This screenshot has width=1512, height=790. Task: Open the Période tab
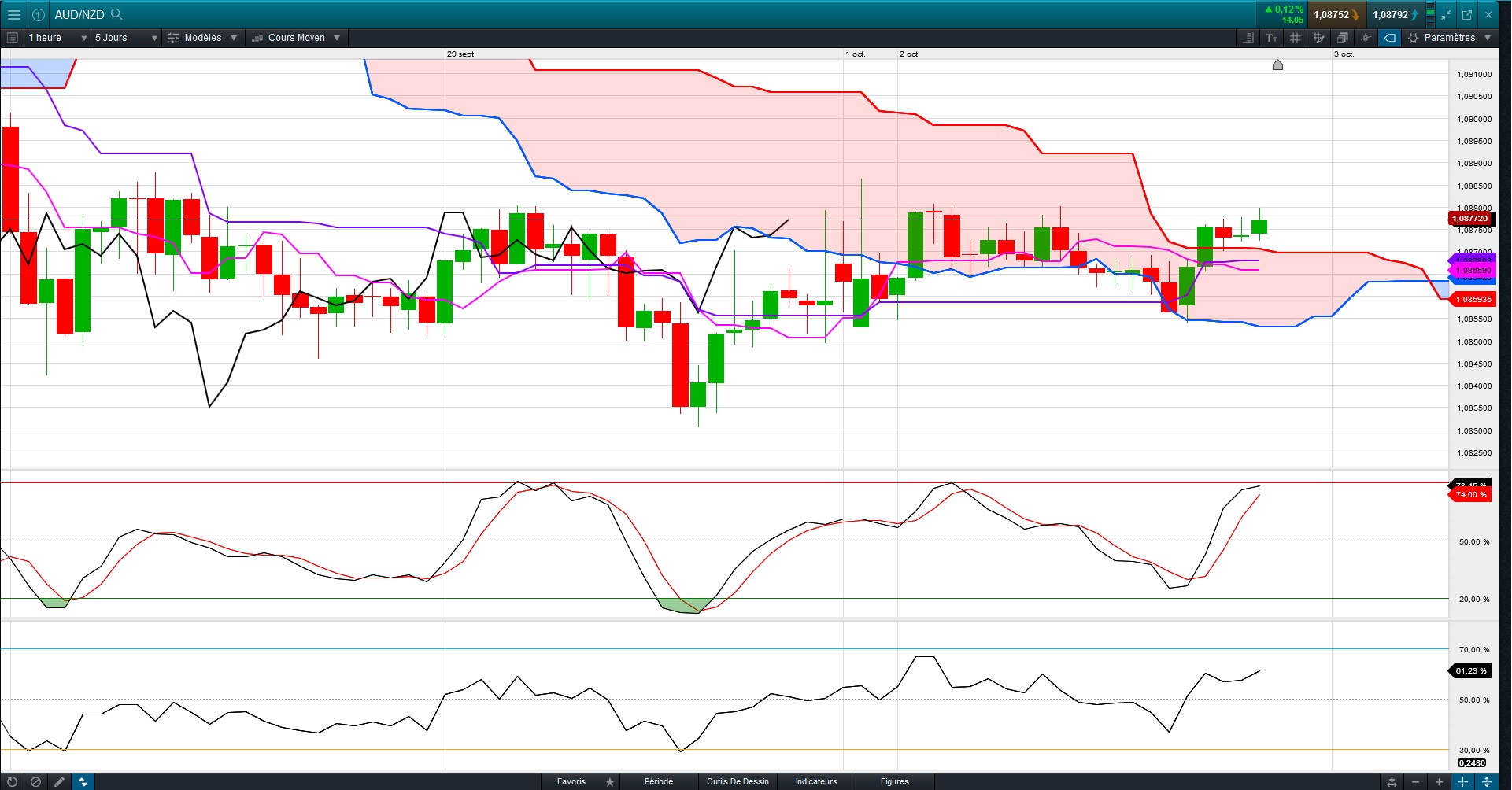tap(659, 781)
